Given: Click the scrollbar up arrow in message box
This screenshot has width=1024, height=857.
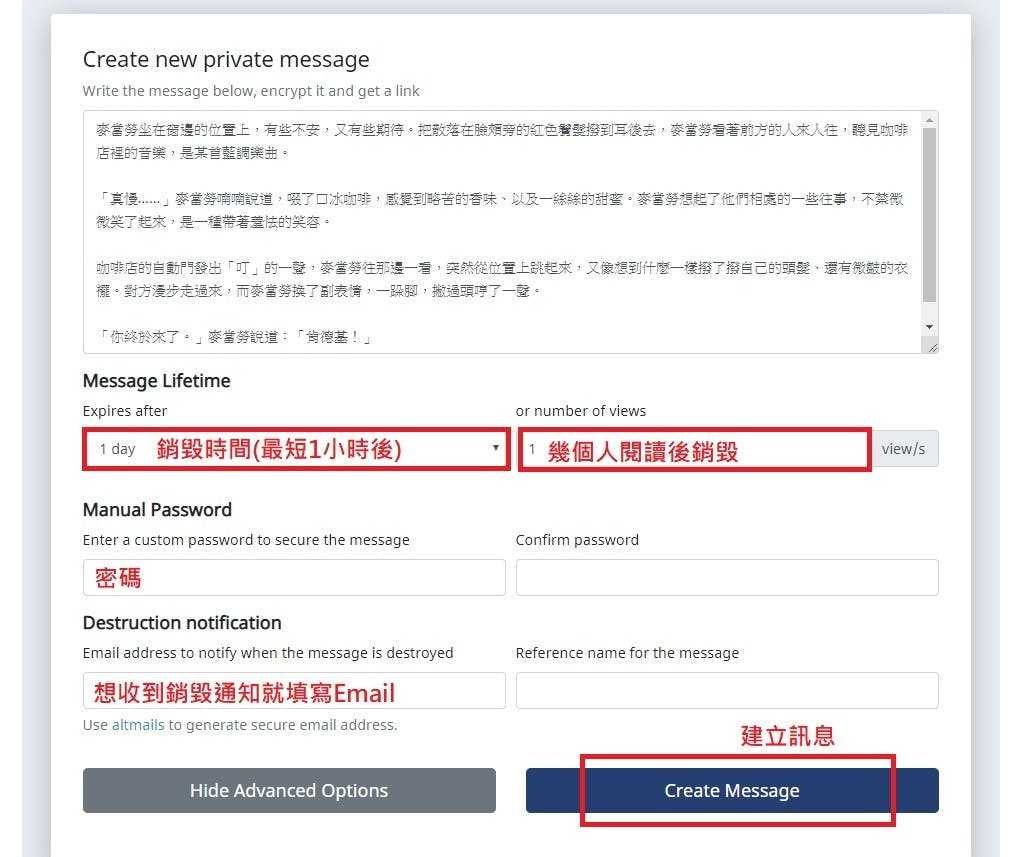Looking at the screenshot, I should click(929, 120).
